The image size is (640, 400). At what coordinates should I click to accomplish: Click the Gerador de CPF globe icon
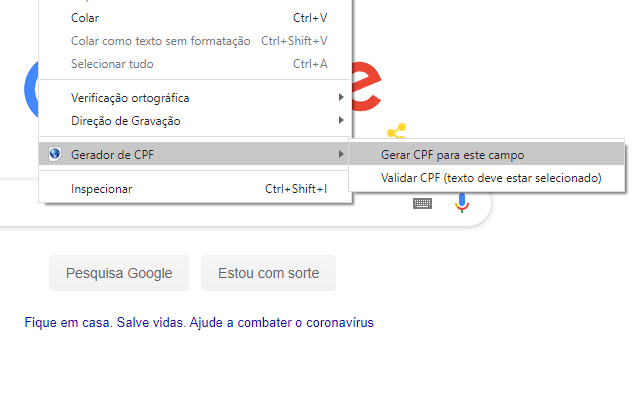point(54,154)
